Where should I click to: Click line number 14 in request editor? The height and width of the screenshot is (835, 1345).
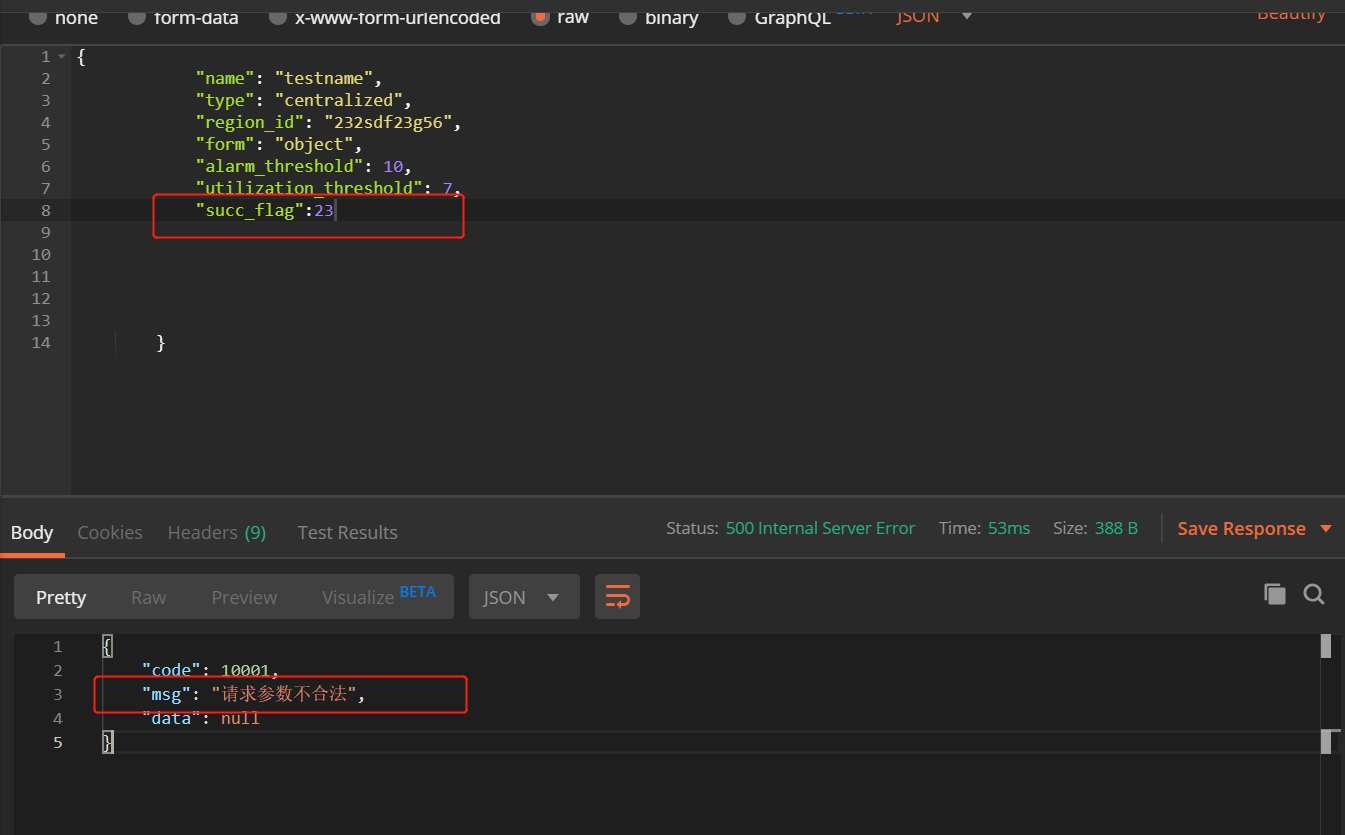pos(40,342)
